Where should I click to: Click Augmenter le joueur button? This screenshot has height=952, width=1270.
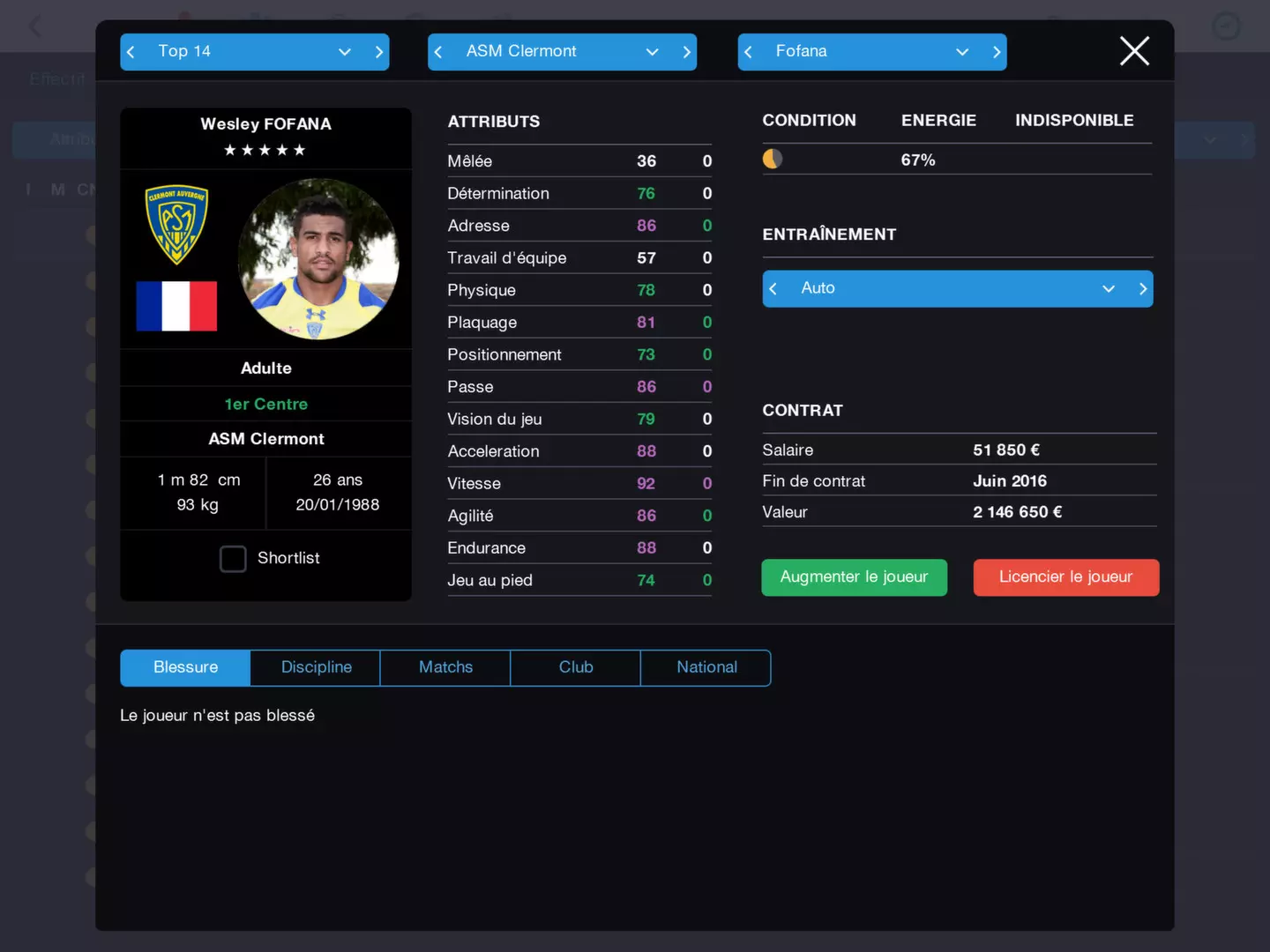tap(855, 577)
